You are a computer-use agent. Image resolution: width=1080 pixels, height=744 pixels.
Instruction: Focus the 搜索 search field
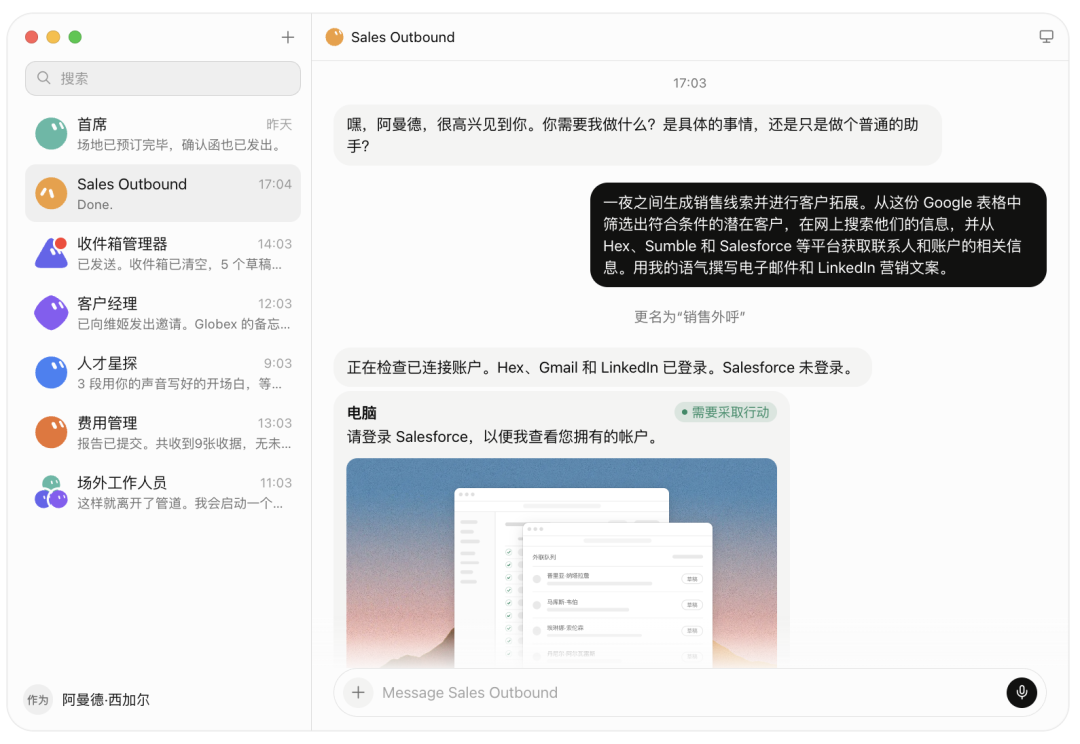(x=163, y=78)
